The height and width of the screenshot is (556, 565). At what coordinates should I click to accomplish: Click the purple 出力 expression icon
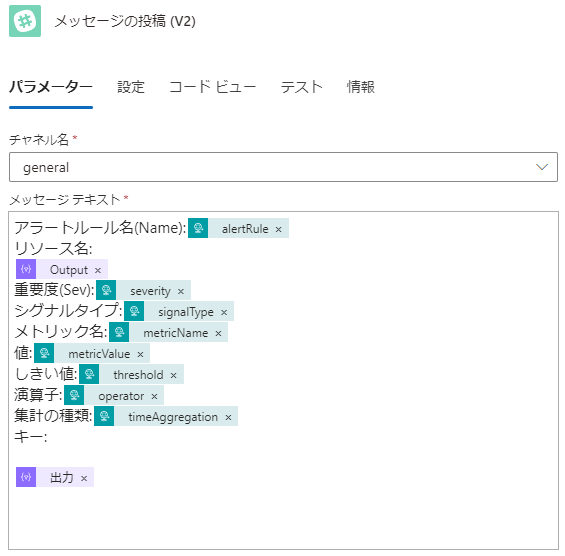pos(26,477)
